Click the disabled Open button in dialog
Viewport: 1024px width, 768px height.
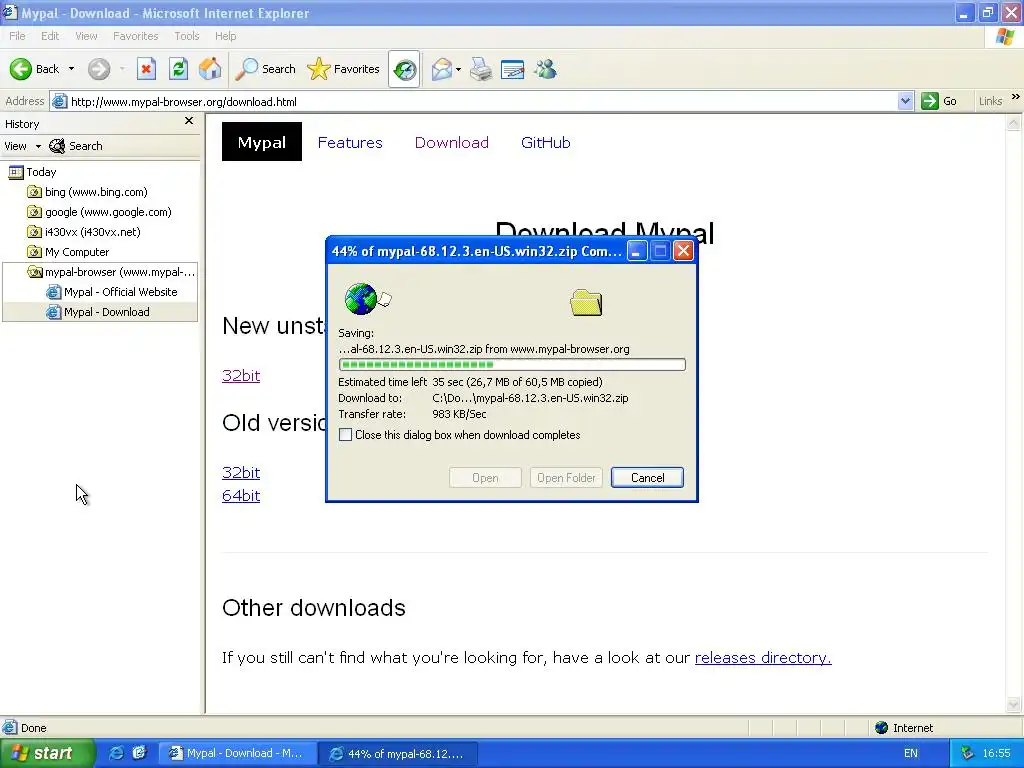point(485,477)
